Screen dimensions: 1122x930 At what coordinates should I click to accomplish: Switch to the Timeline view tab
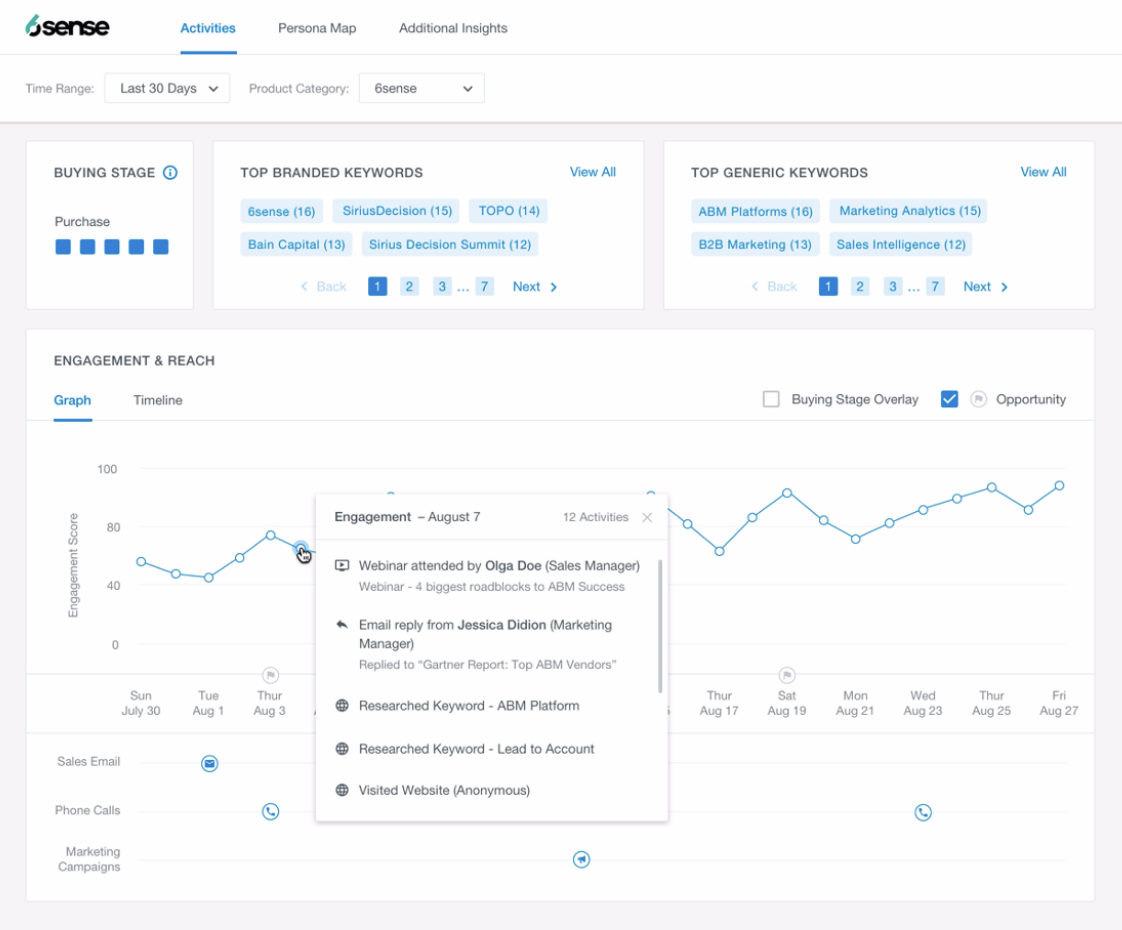coord(158,400)
